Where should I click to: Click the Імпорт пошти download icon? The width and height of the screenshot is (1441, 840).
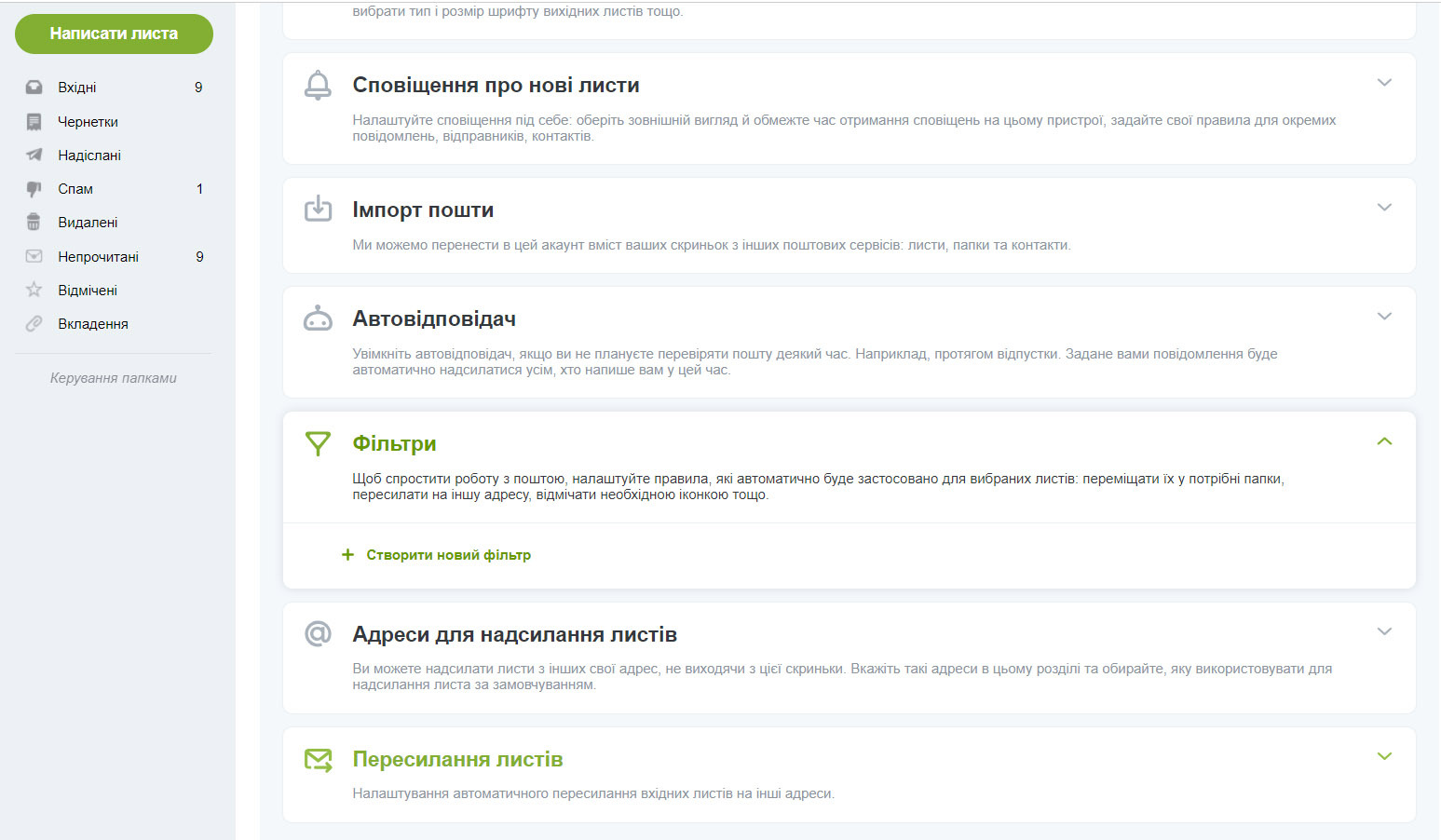318,209
